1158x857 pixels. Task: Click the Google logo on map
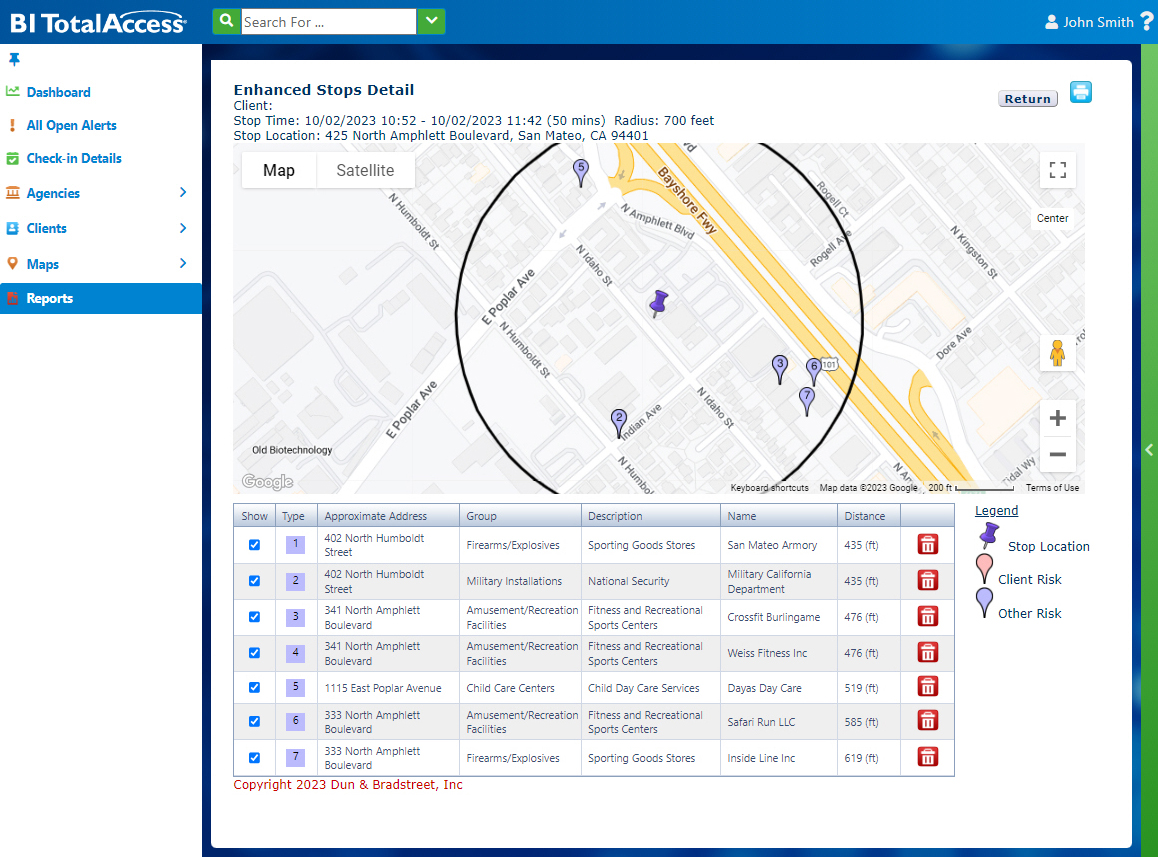click(x=267, y=482)
